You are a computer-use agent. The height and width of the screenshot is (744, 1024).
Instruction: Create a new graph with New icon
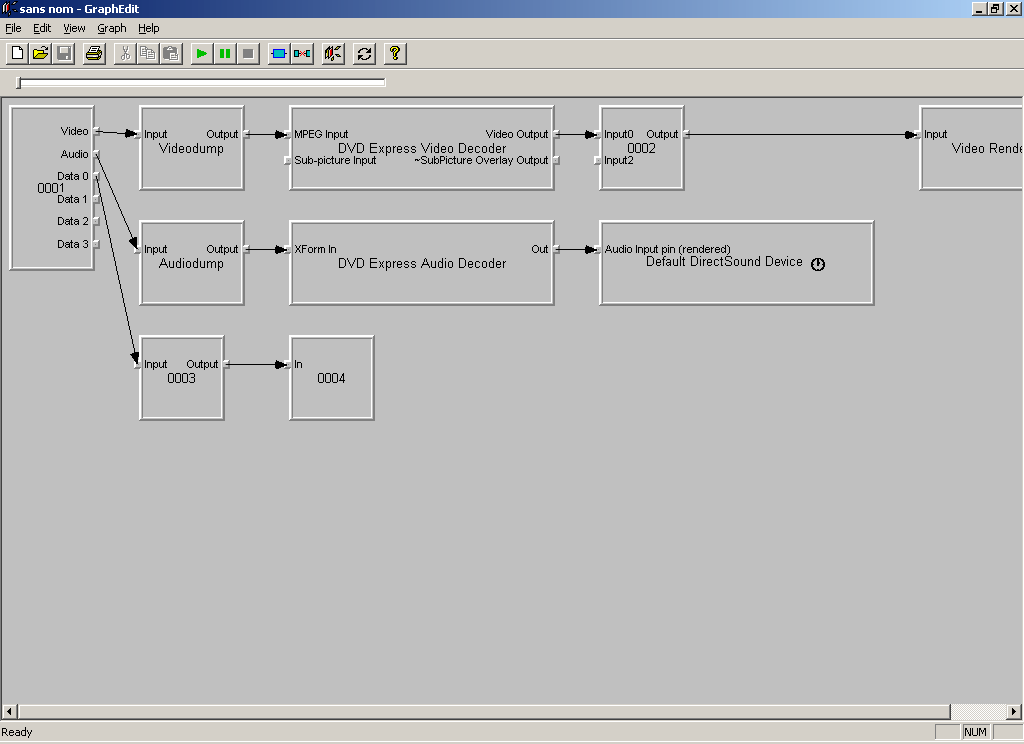[x=18, y=54]
